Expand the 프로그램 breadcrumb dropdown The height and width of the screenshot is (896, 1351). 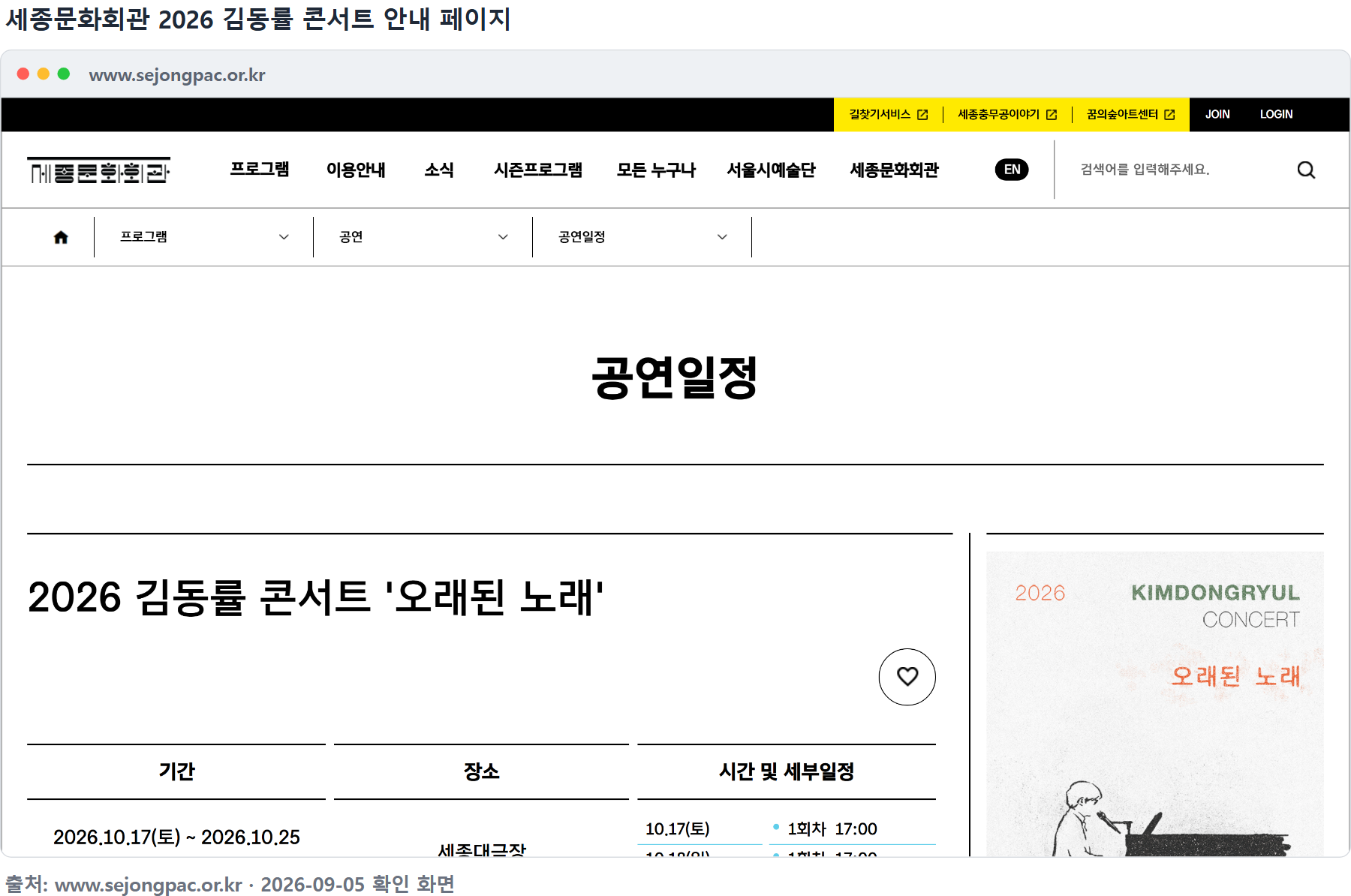(203, 237)
